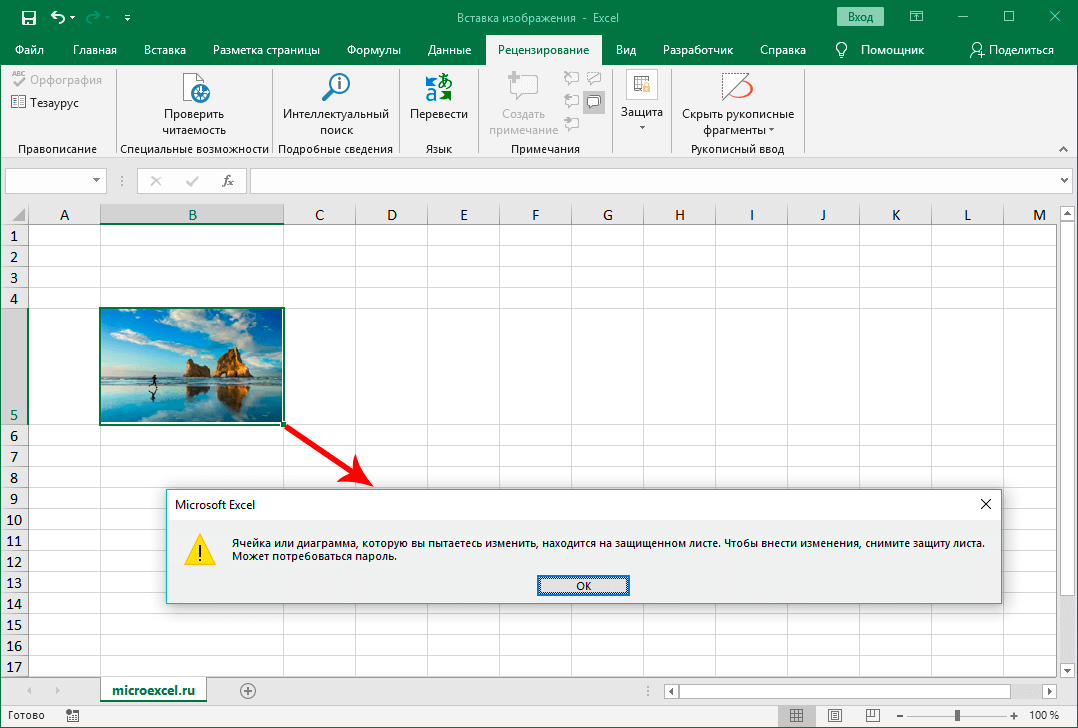
Task: Click the zoom in plus button
Action: tap(1014, 716)
